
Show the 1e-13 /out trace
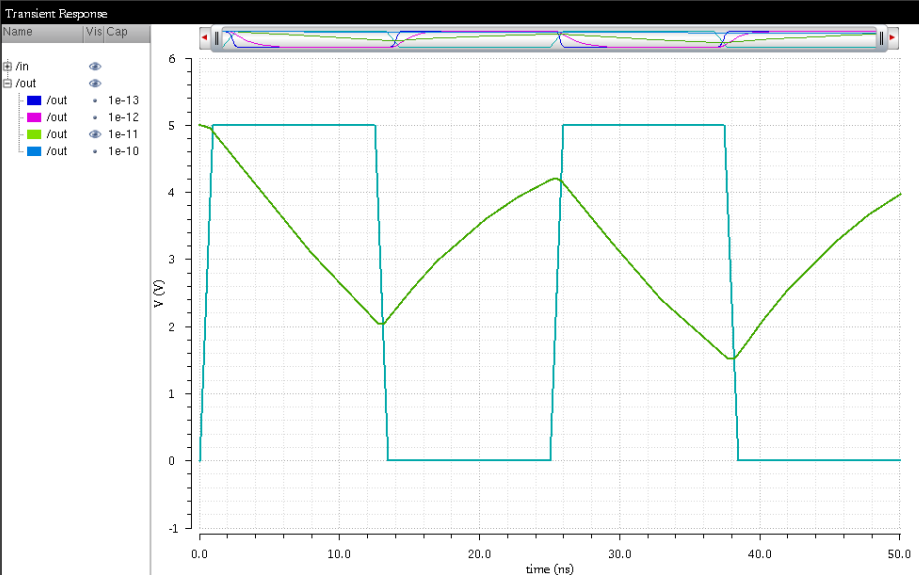(95, 101)
